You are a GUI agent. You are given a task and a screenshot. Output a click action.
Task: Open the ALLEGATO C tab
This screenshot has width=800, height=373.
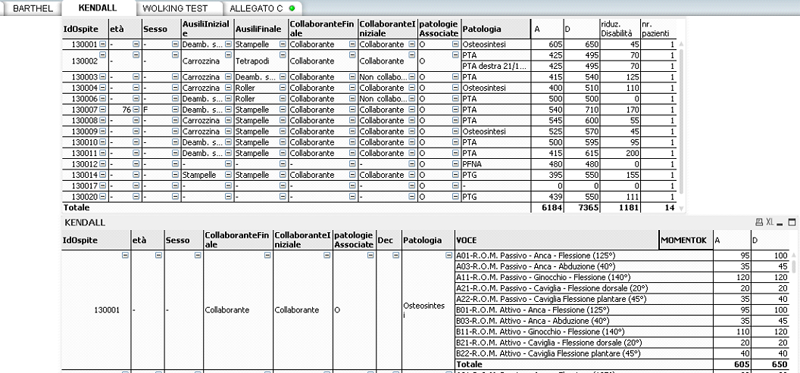pyautogui.click(x=263, y=9)
